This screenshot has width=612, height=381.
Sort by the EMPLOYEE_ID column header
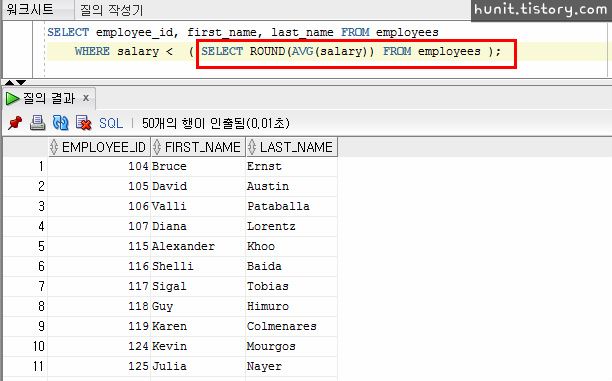99,147
